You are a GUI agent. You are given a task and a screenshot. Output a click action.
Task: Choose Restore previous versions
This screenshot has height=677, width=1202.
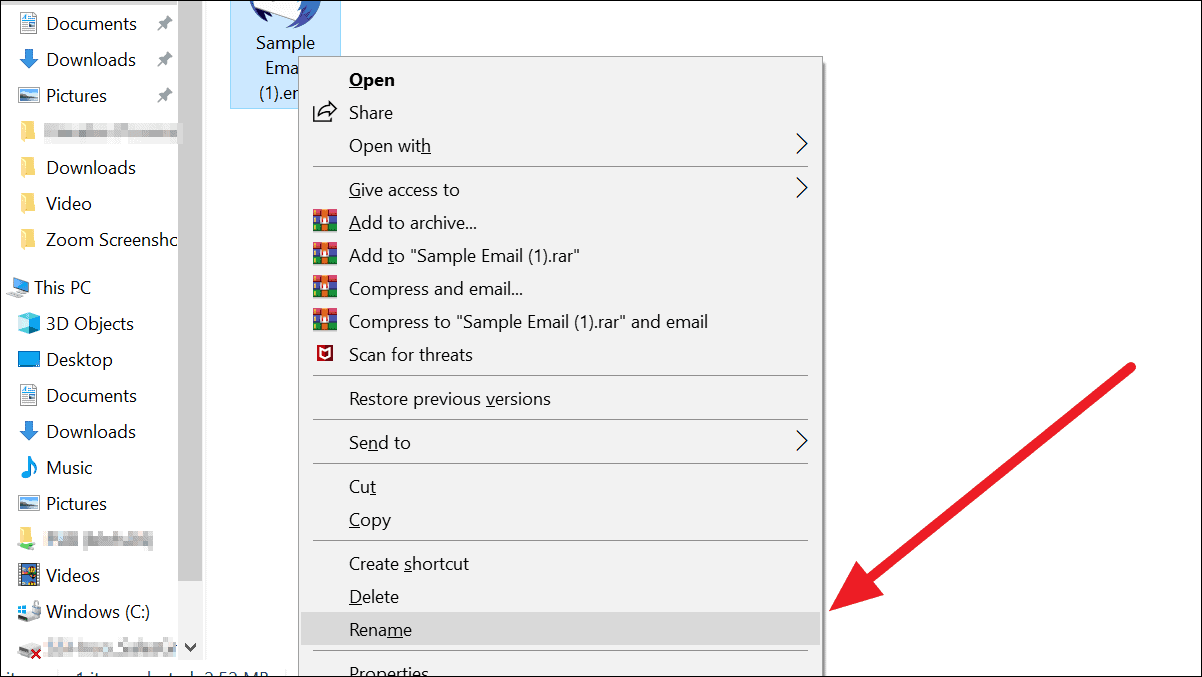tap(450, 398)
